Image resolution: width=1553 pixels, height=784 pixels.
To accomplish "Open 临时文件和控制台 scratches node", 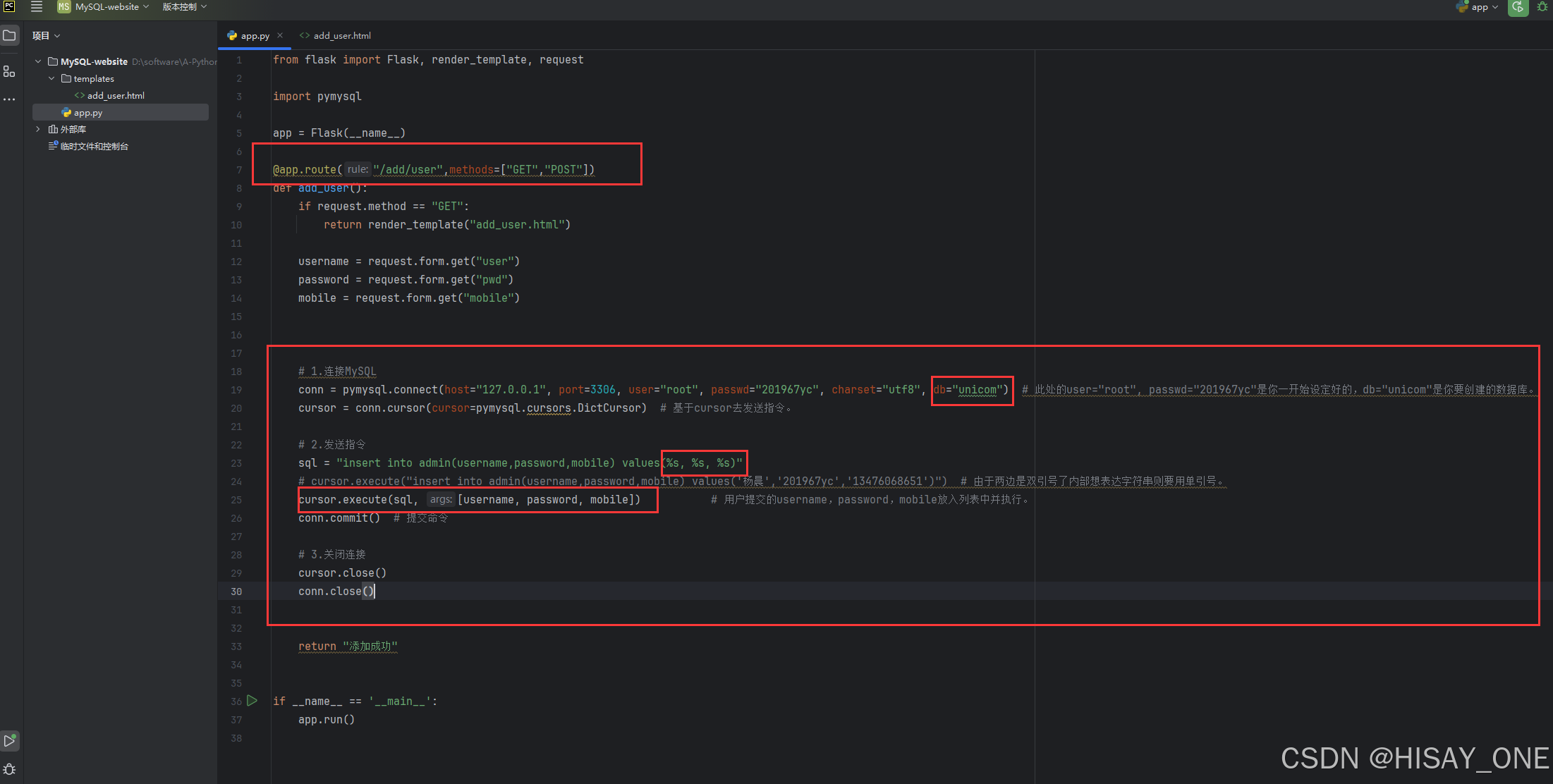I will 94,146.
